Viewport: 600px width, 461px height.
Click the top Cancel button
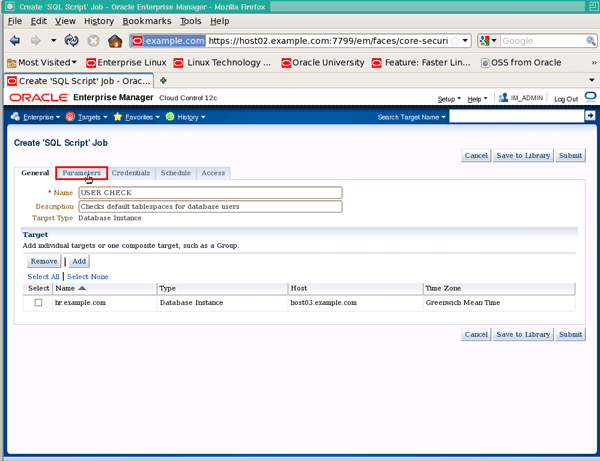476,155
